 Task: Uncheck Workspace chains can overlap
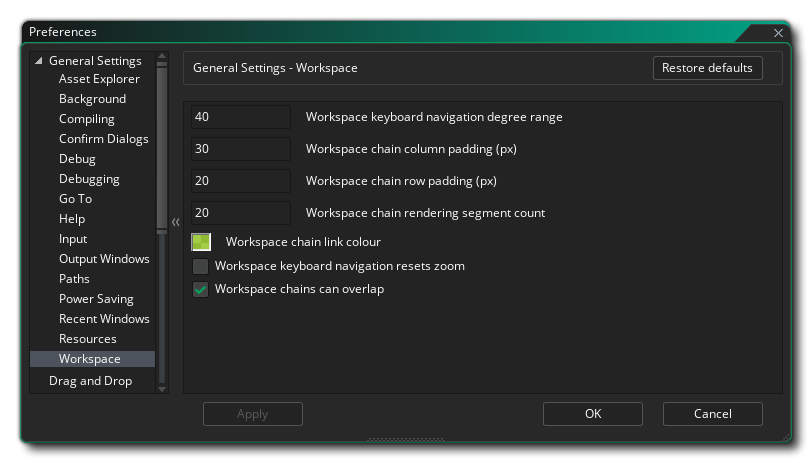tap(201, 290)
